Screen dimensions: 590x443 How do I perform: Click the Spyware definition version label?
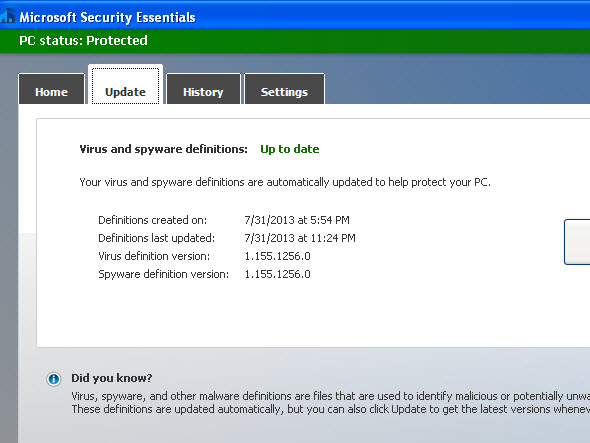[163, 274]
